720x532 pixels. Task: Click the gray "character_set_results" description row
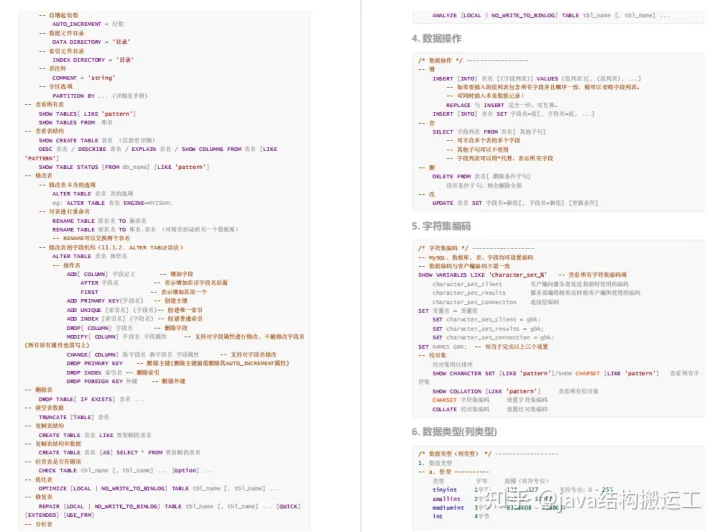[x=536, y=293]
